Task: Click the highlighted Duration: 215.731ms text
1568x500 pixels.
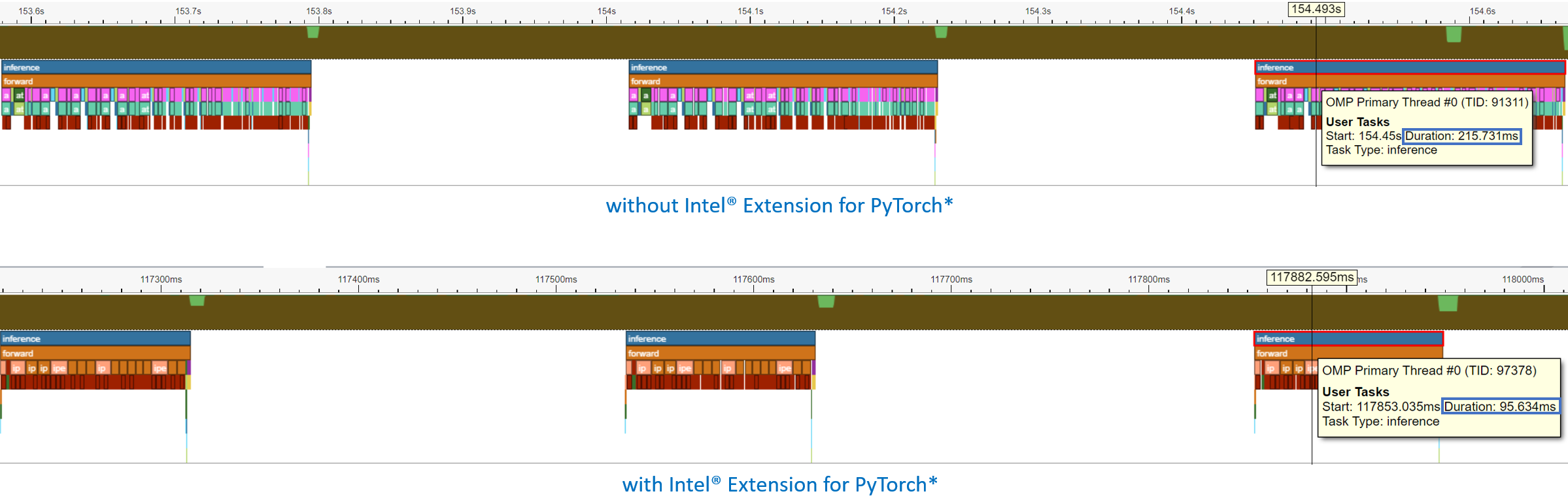Action: [1461, 136]
